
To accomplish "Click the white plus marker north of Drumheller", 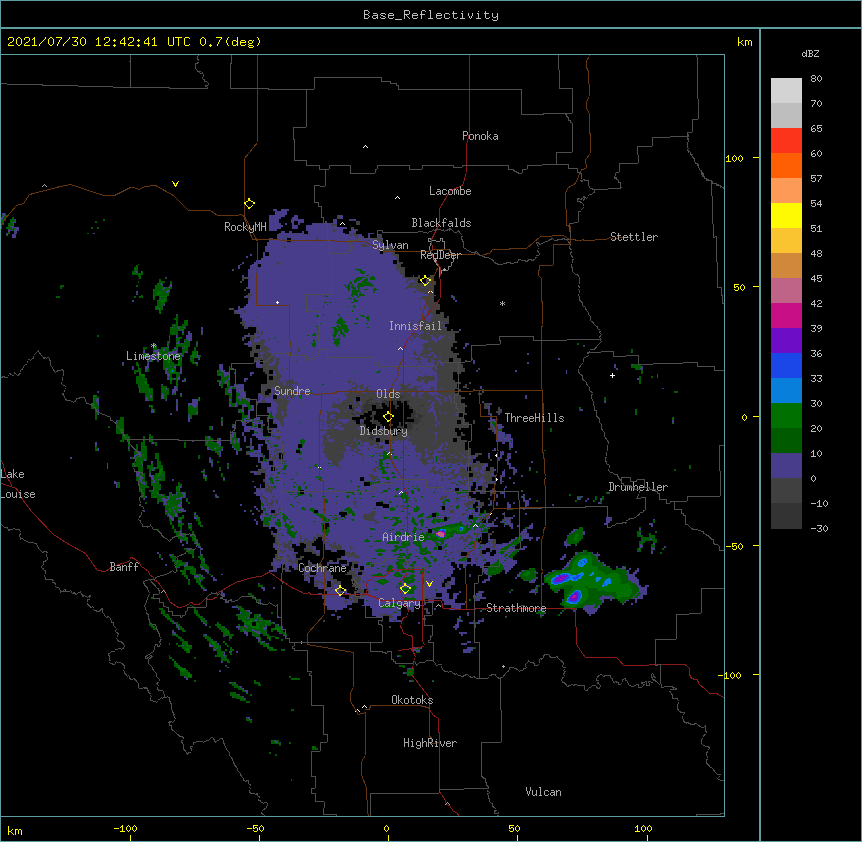I will point(612,375).
